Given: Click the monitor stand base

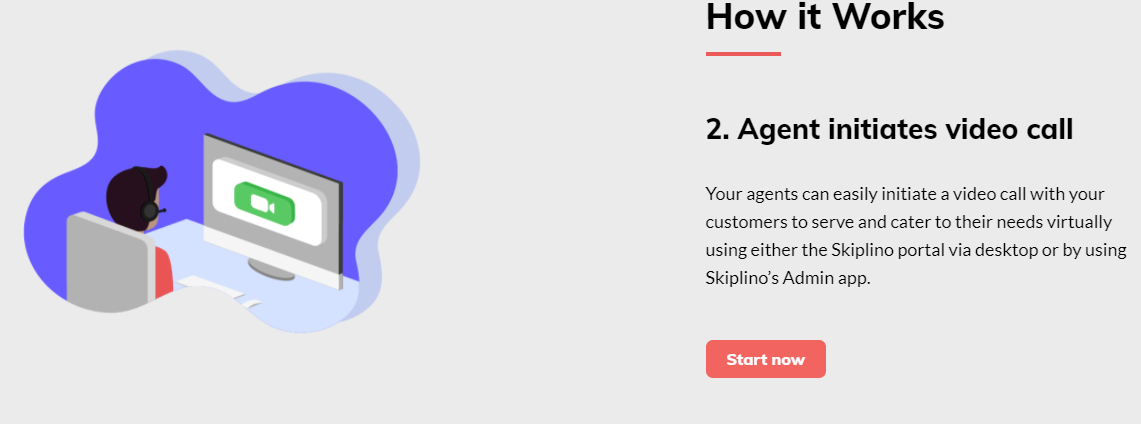Looking at the screenshot, I should 271,270.
